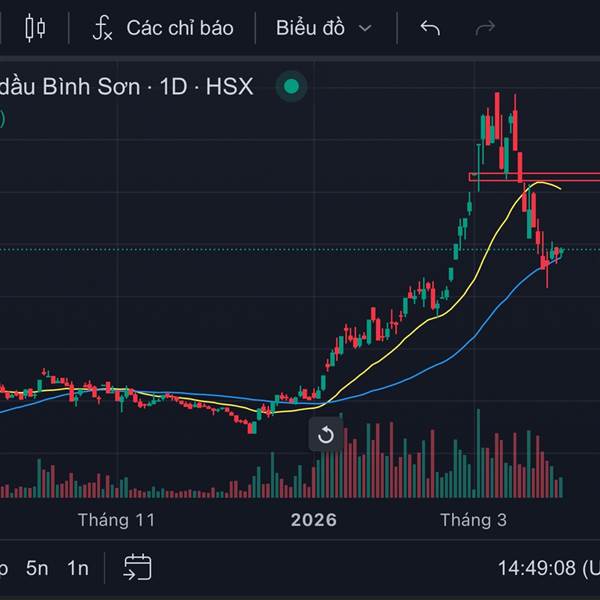Click the Biểu đồ dropdown chevron

[x=365, y=29]
